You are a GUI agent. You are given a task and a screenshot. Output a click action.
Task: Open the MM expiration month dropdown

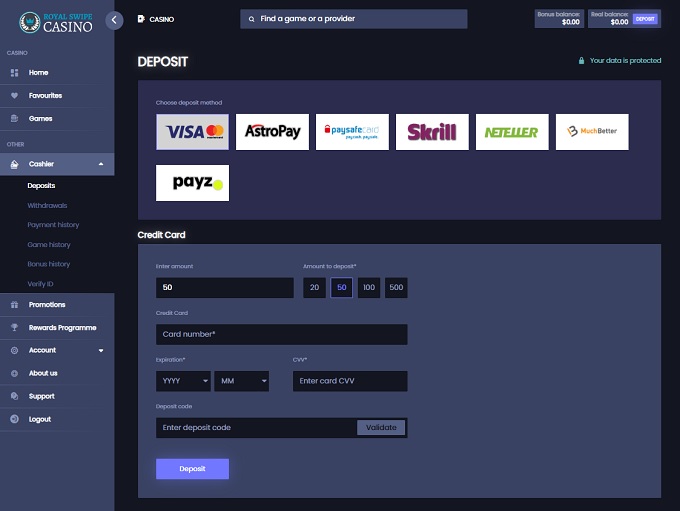[241, 381]
